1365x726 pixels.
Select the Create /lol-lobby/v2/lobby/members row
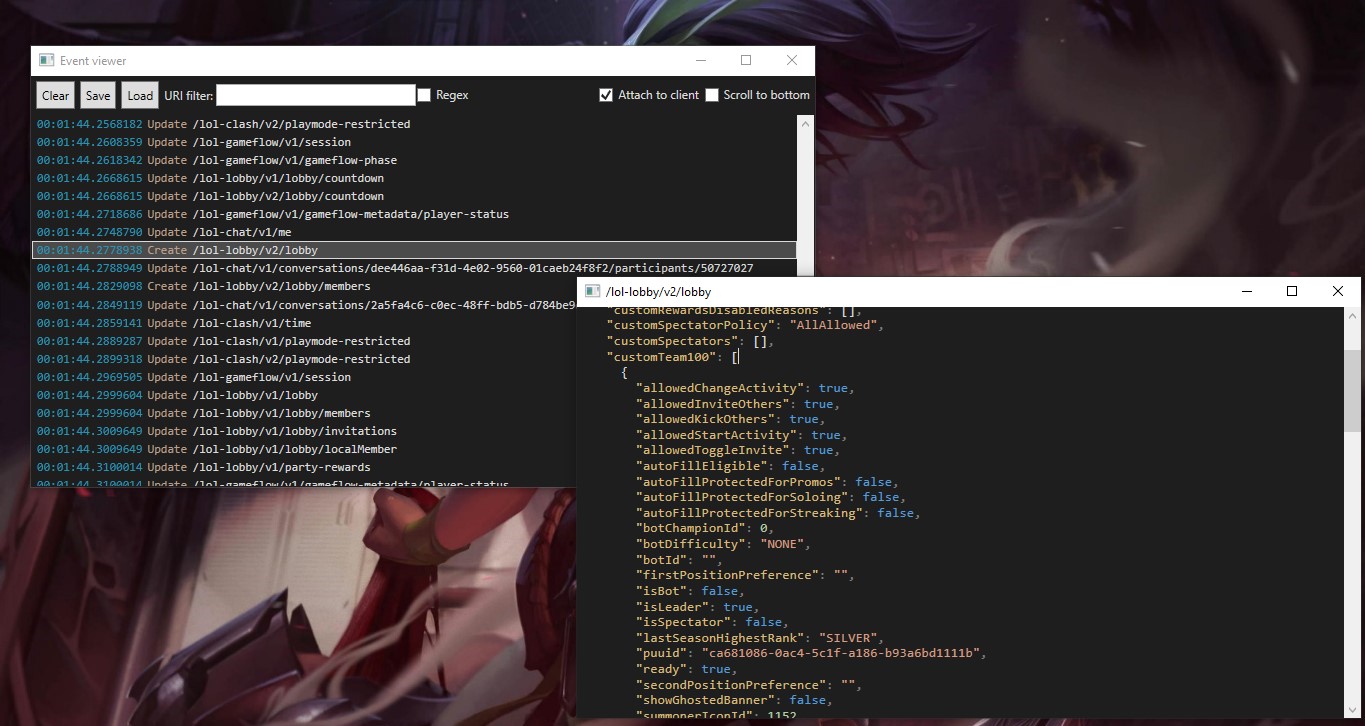pyautogui.click(x=305, y=286)
